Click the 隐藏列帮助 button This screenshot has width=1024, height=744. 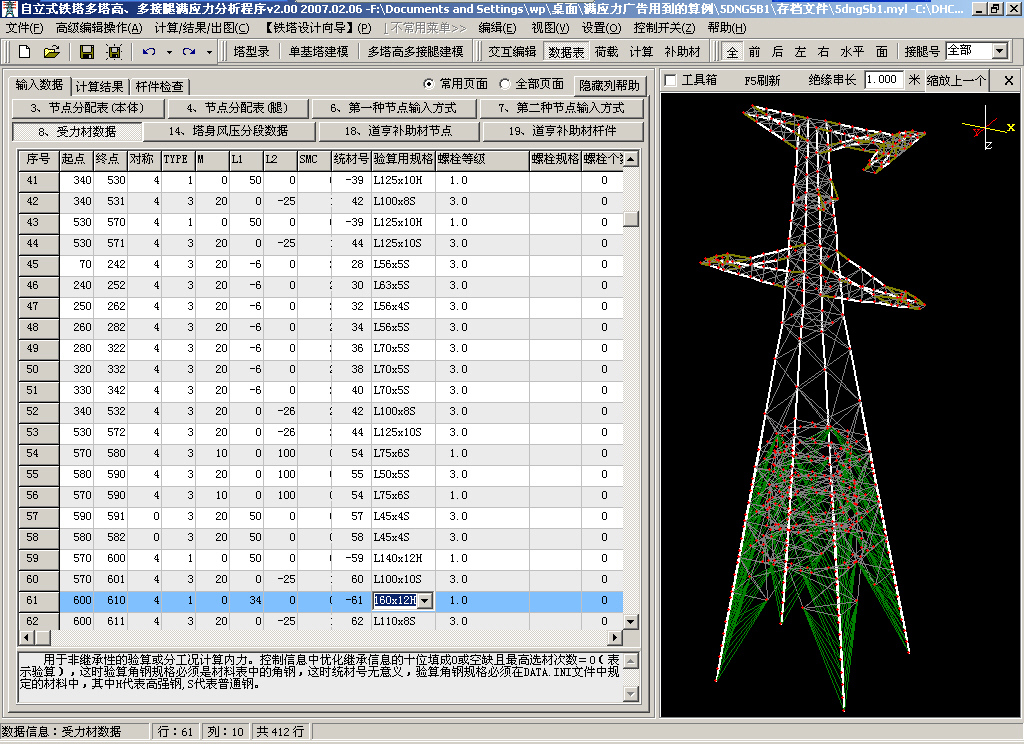609,85
